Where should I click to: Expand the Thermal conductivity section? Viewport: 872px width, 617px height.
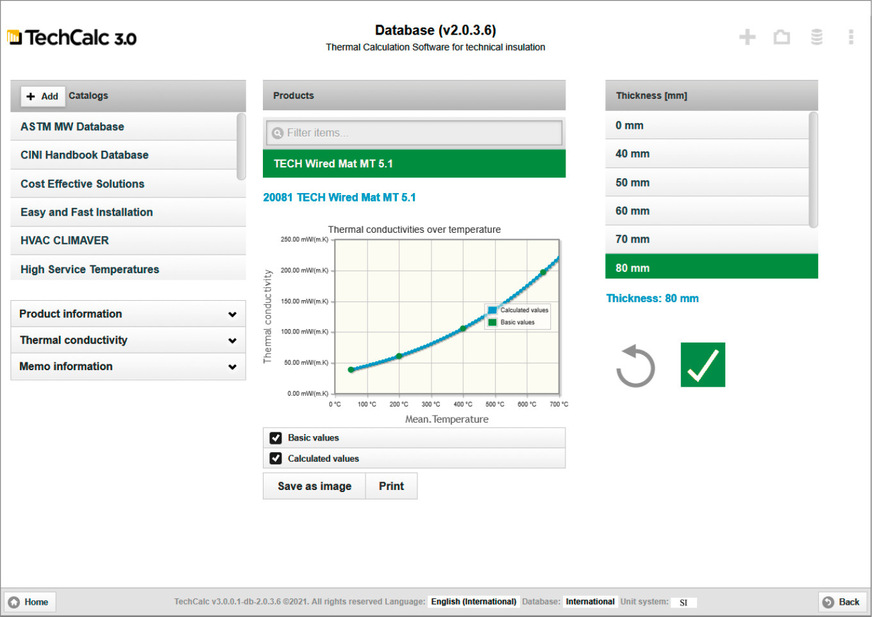point(128,340)
